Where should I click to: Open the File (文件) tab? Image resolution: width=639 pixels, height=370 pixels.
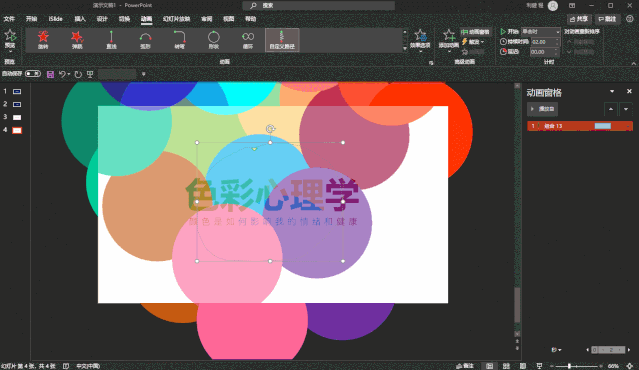click(x=9, y=19)
